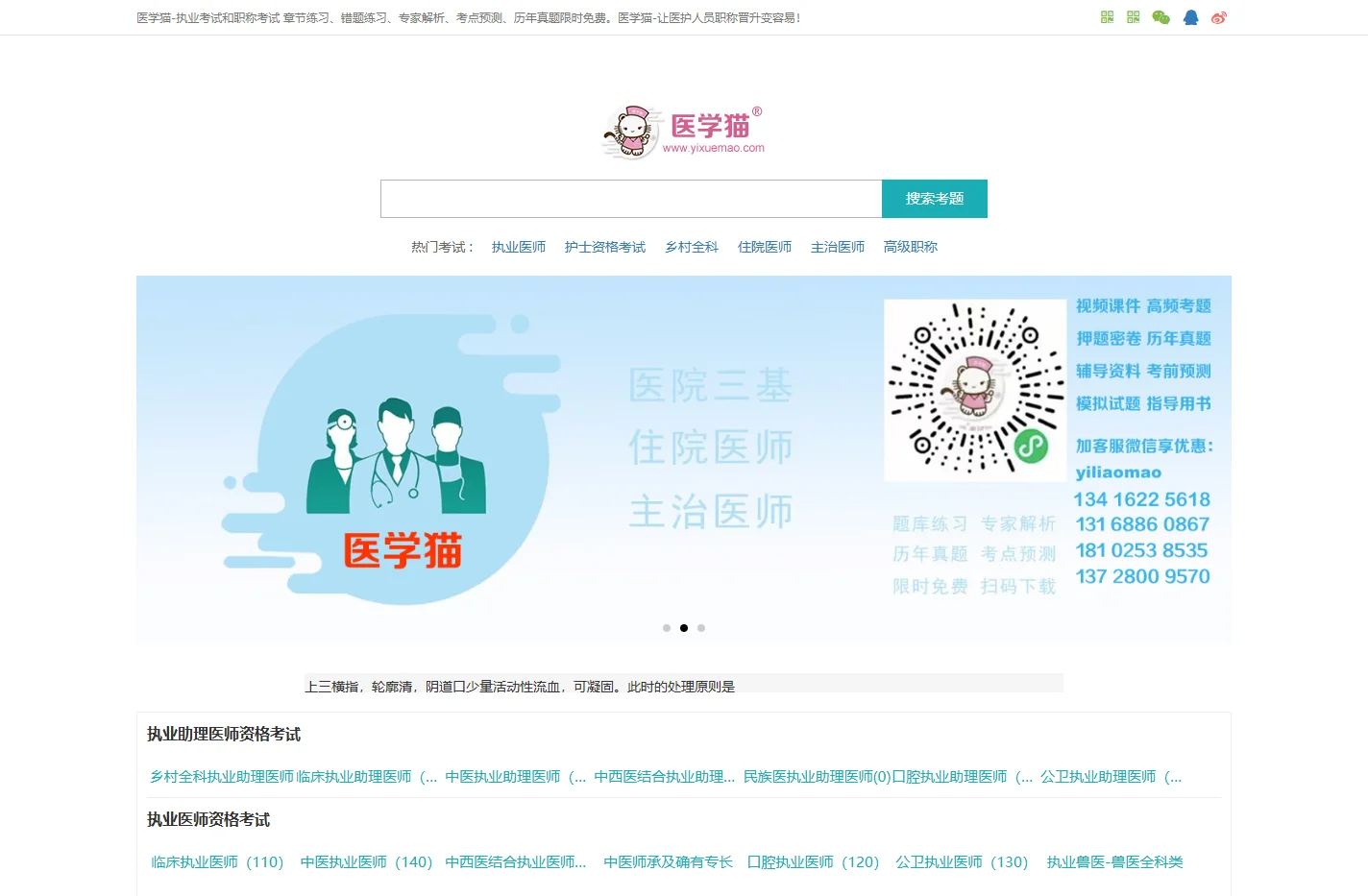Click the 辅导资料 考前预测 banner text
The image size is (1368, 896).
pos(1143,372)
